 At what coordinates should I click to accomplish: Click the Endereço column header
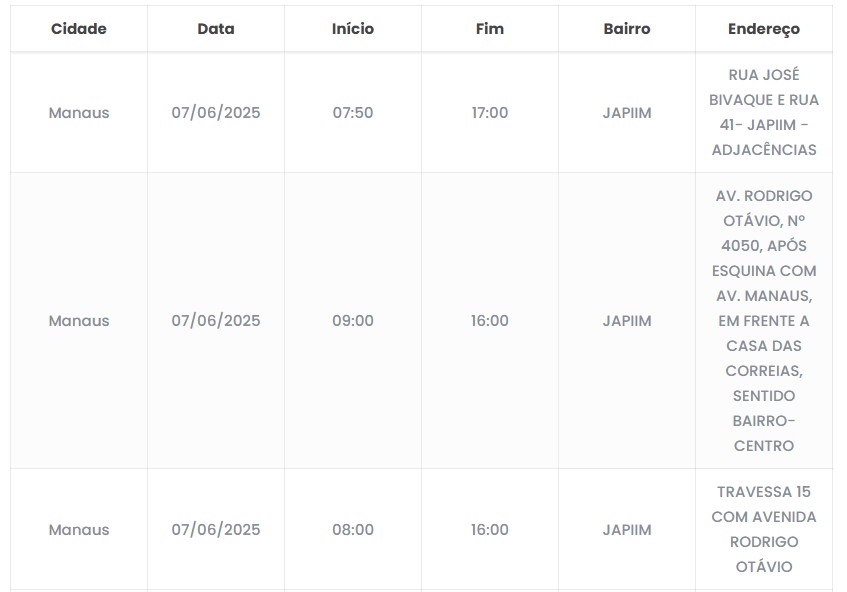[764, 29]
